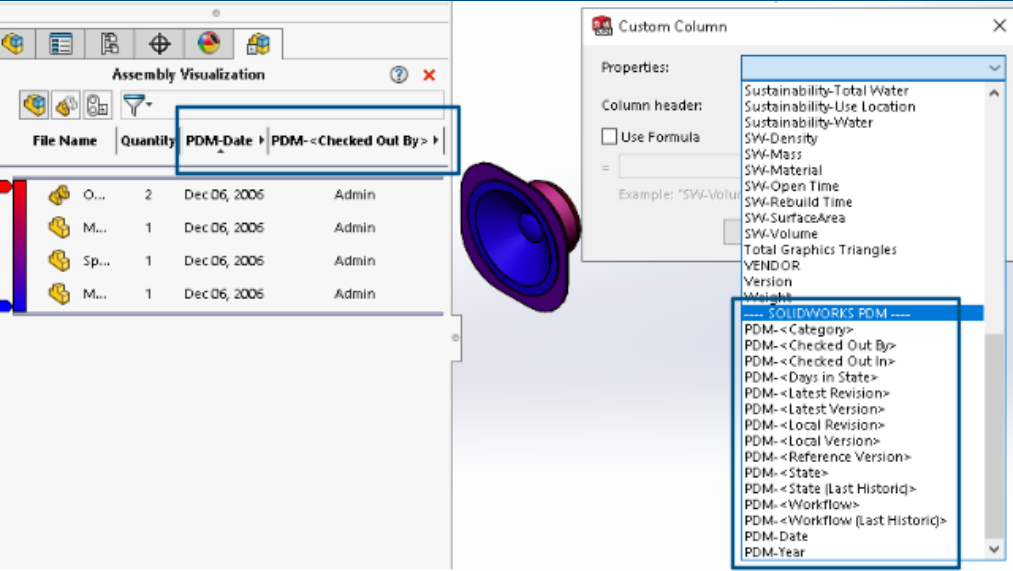Select SW-Rebuild Time property
This screenshot has height=571, width=1013.
(x=798, y=202)
